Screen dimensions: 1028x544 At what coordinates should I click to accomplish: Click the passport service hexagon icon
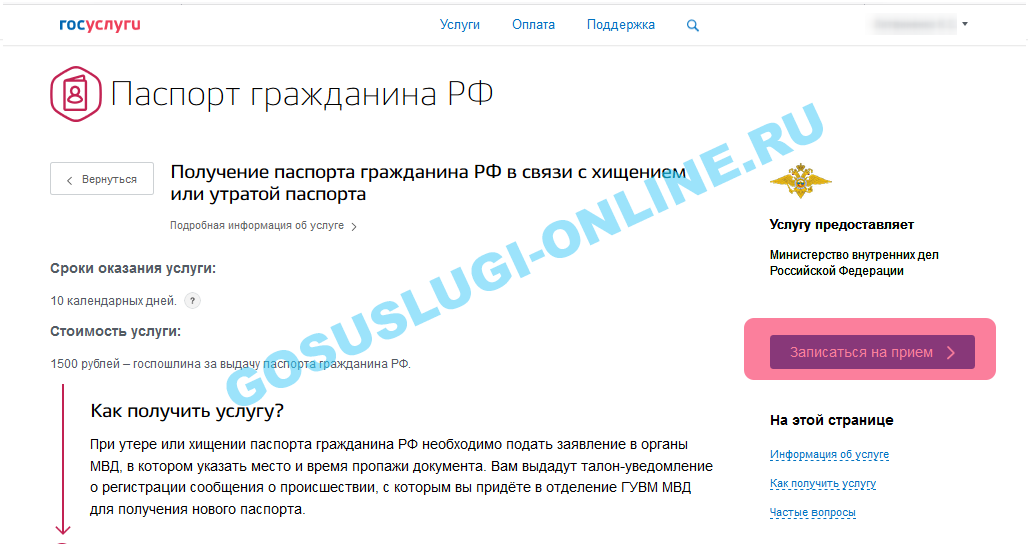point(76,94)
